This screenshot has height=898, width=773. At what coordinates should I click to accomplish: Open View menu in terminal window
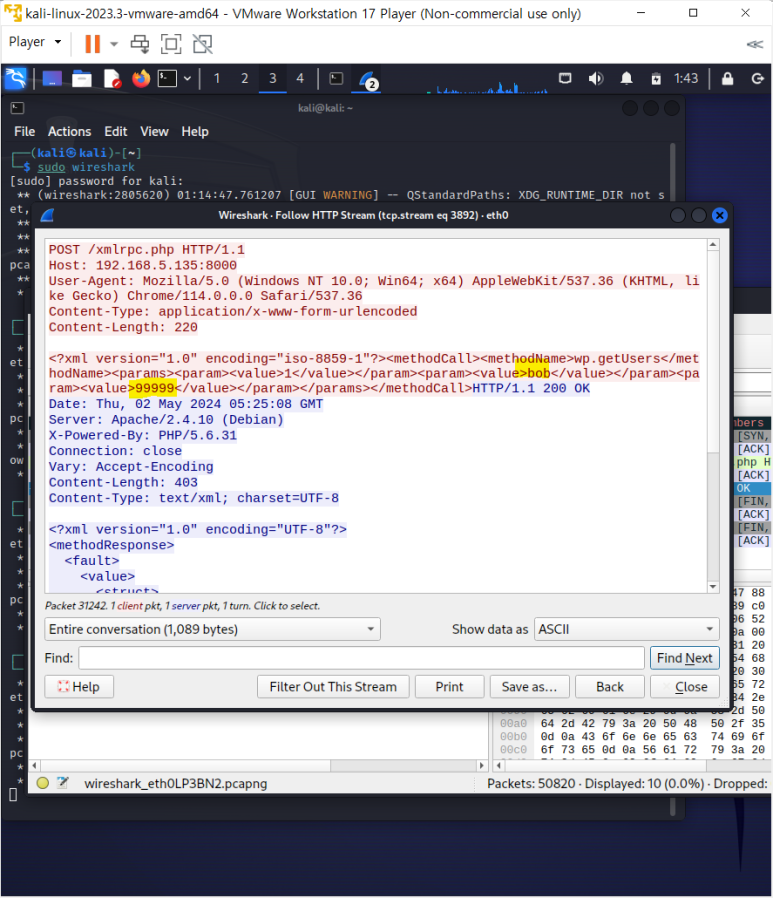coord(155,132)
